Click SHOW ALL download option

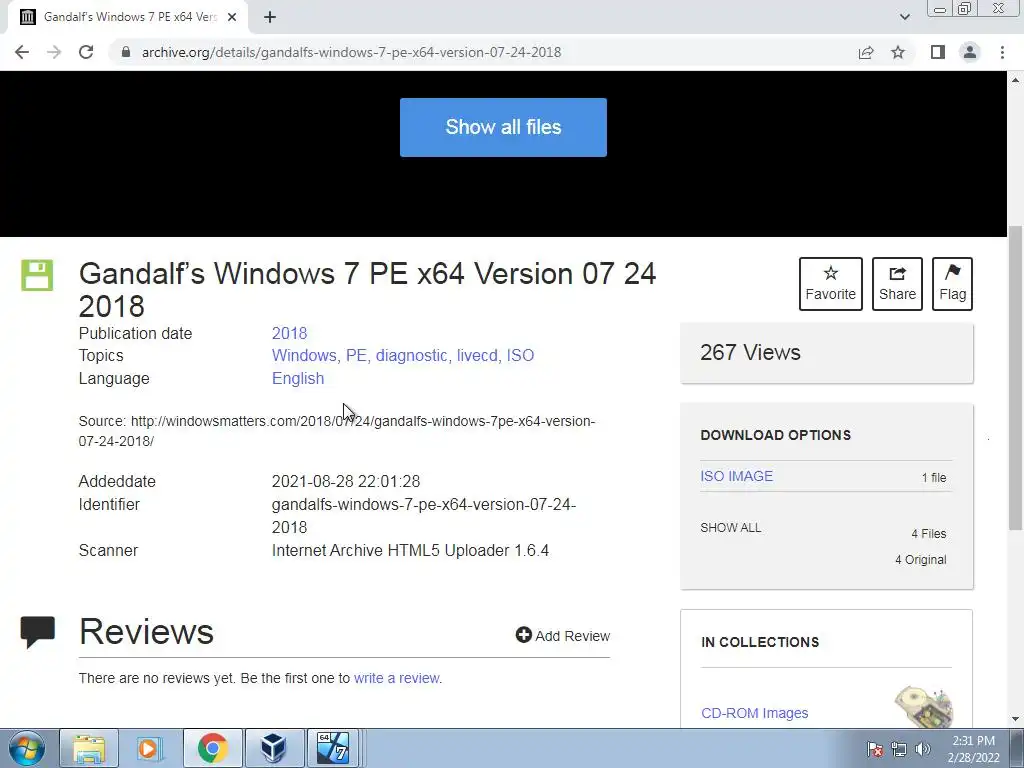pyautogui.click(x=731, y=528)
